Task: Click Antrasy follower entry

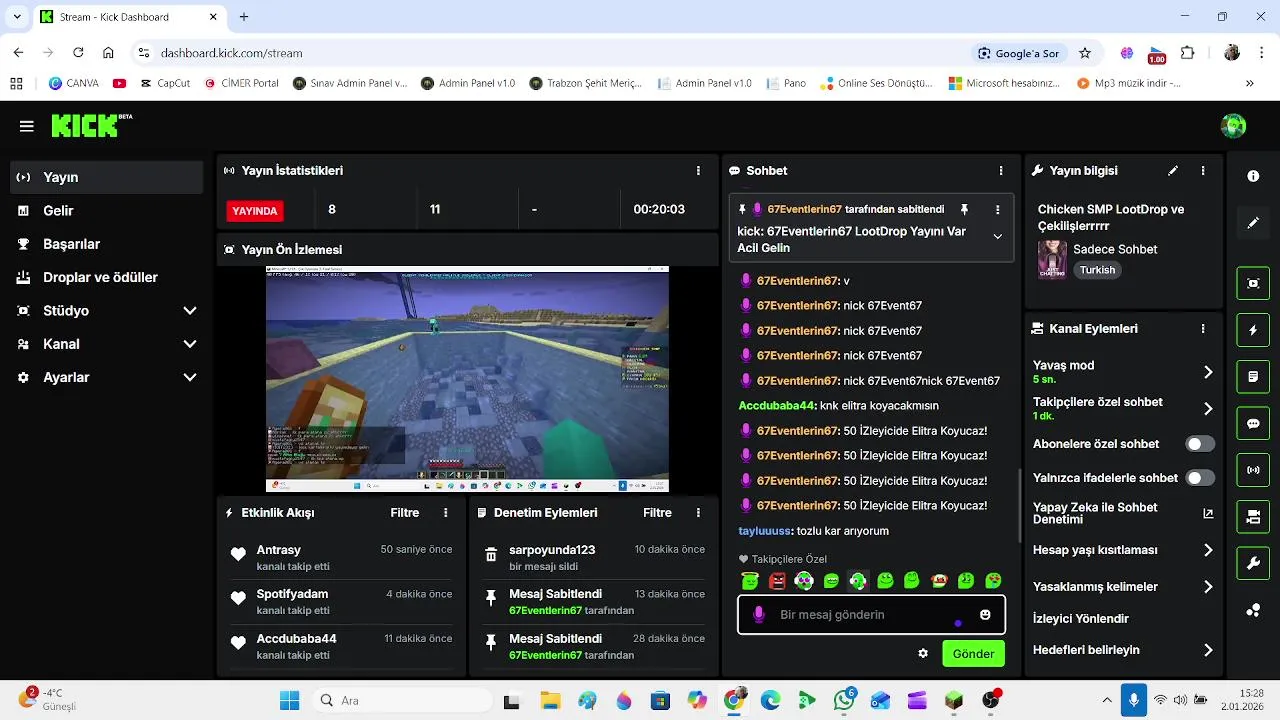Action: (341, 558)
